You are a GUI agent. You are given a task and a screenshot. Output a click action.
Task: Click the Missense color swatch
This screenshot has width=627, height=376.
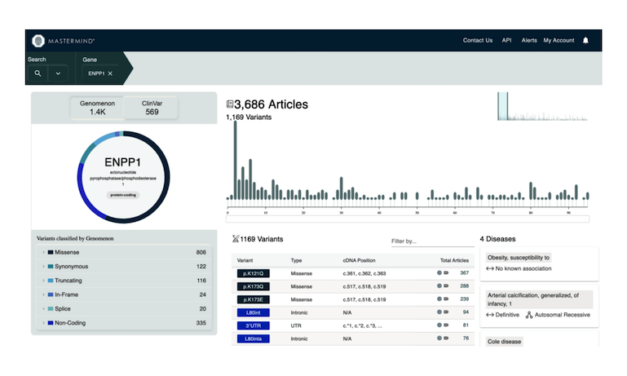point(50,252)
